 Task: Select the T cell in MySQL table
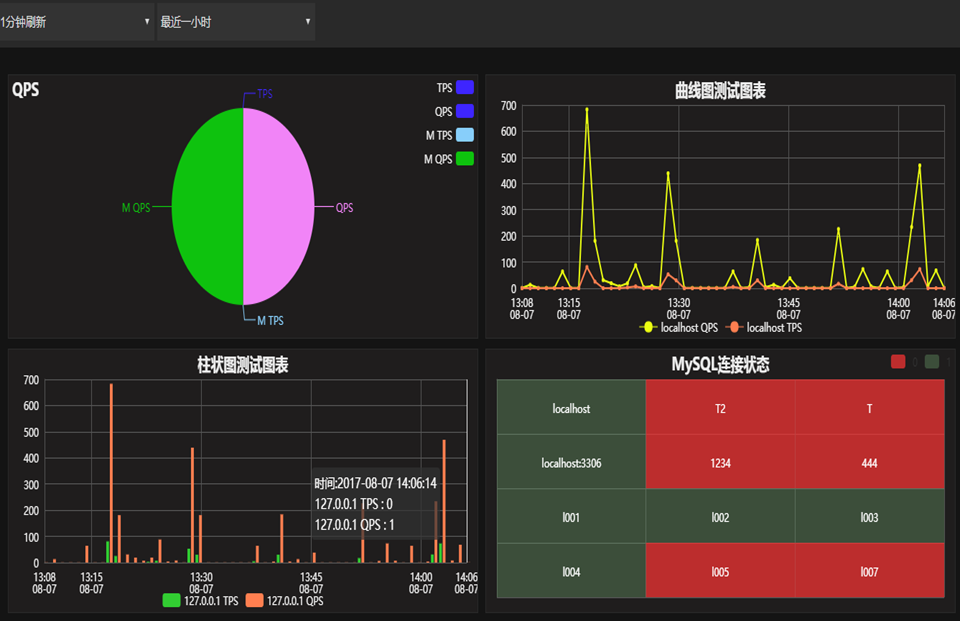870,407
